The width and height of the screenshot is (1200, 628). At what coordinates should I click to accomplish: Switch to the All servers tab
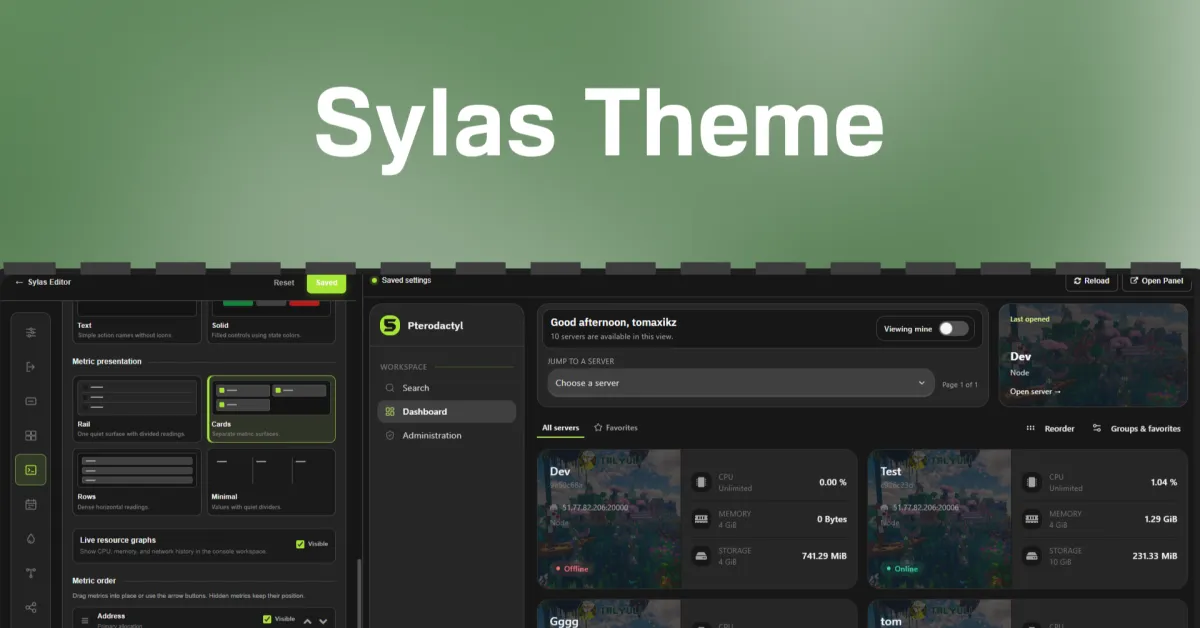[x=560, y=428]
